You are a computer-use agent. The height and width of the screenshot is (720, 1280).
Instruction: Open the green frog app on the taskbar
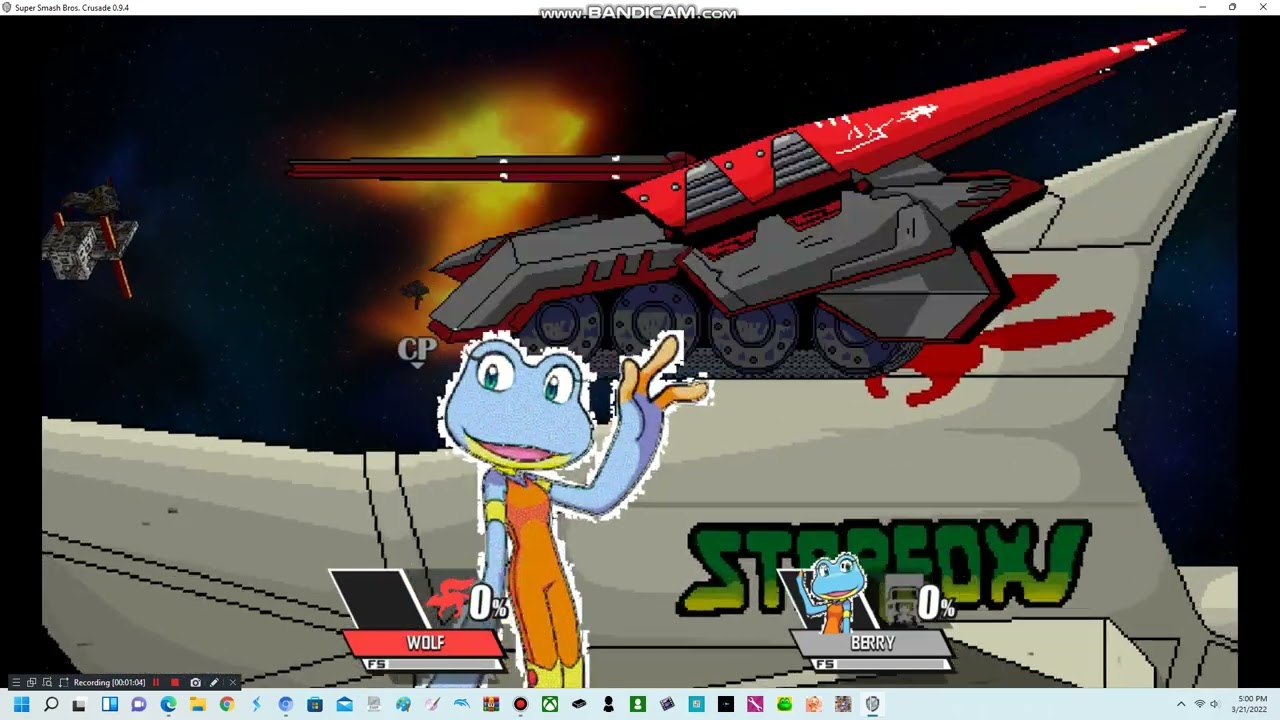pos(785,705)
